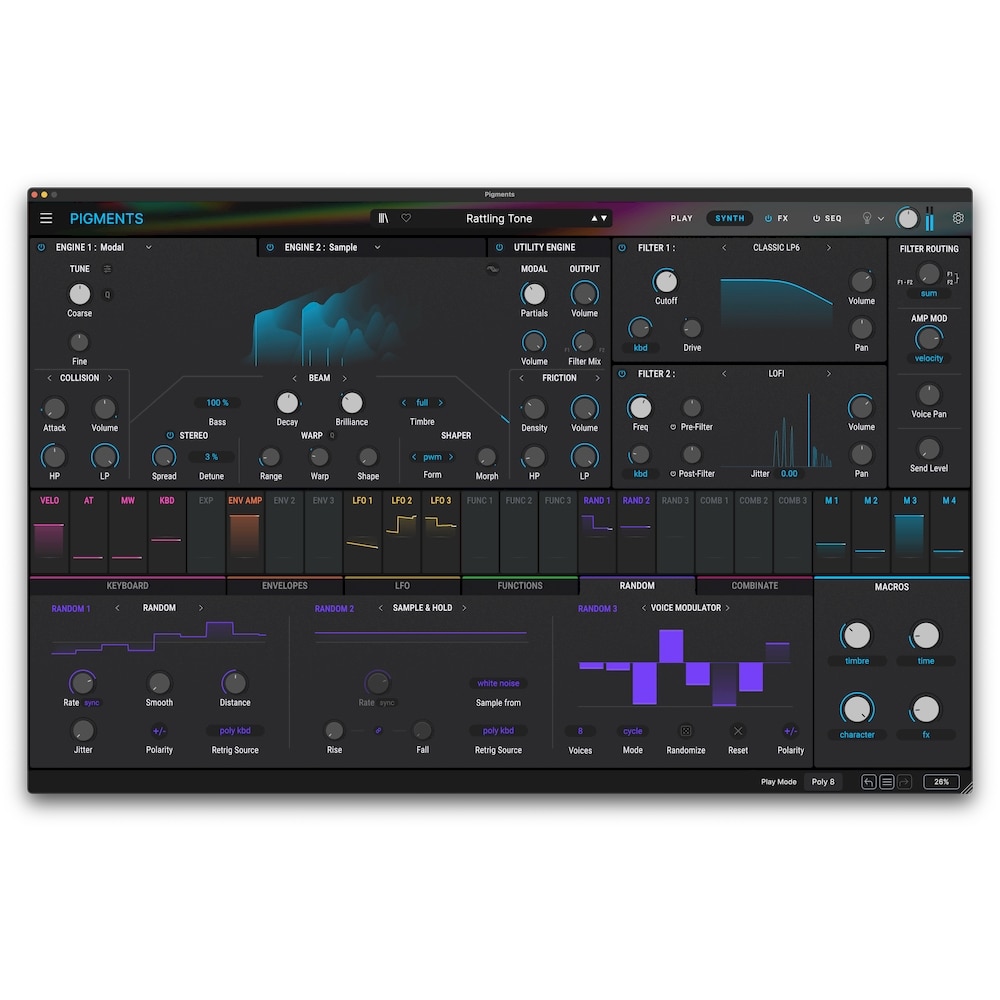Click the SEQ button
The image size is (1000, 1000).
[827, 218]
